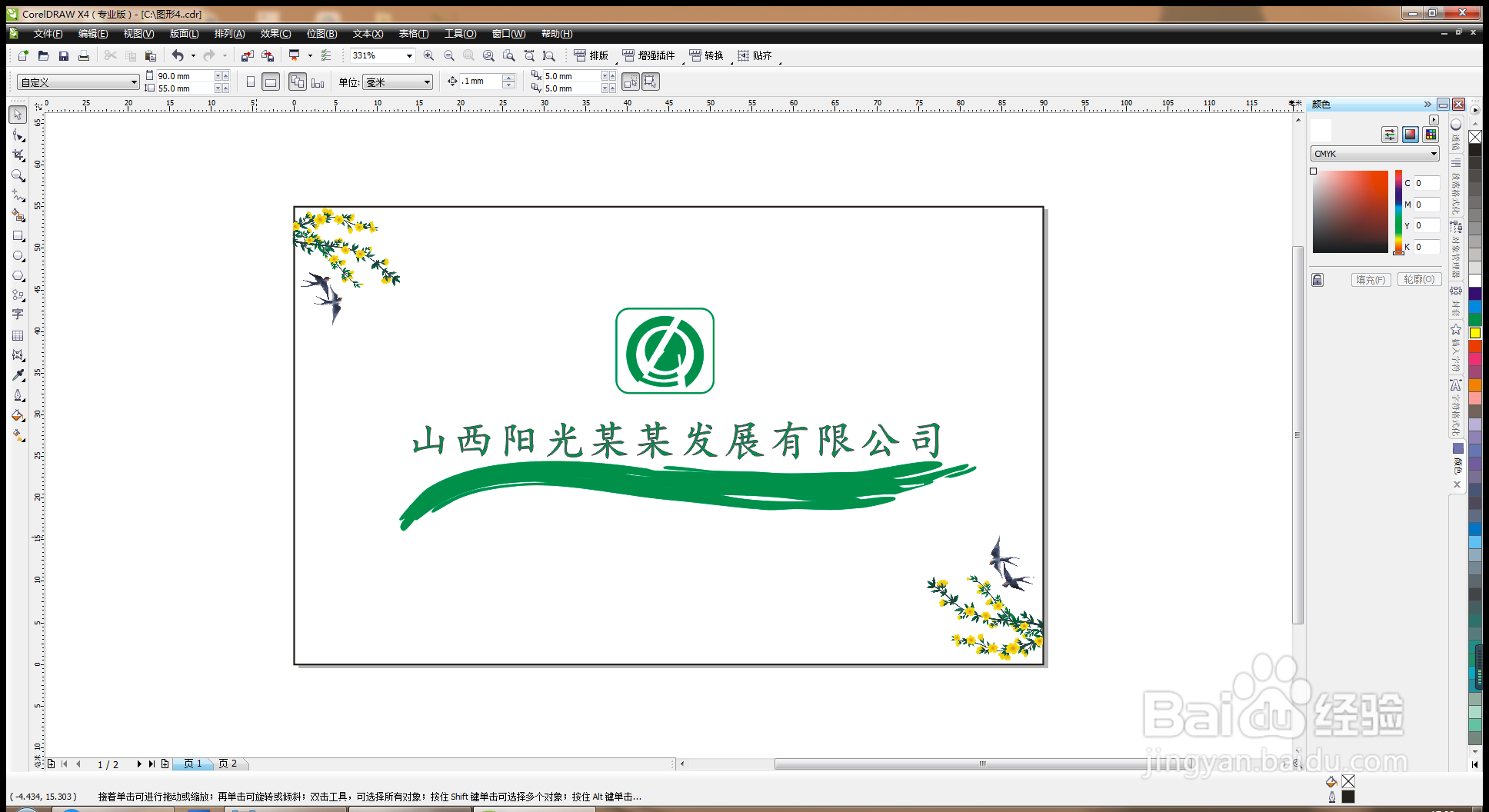Click the Export icon
1489x812 pixels.
tap(268, 55)
